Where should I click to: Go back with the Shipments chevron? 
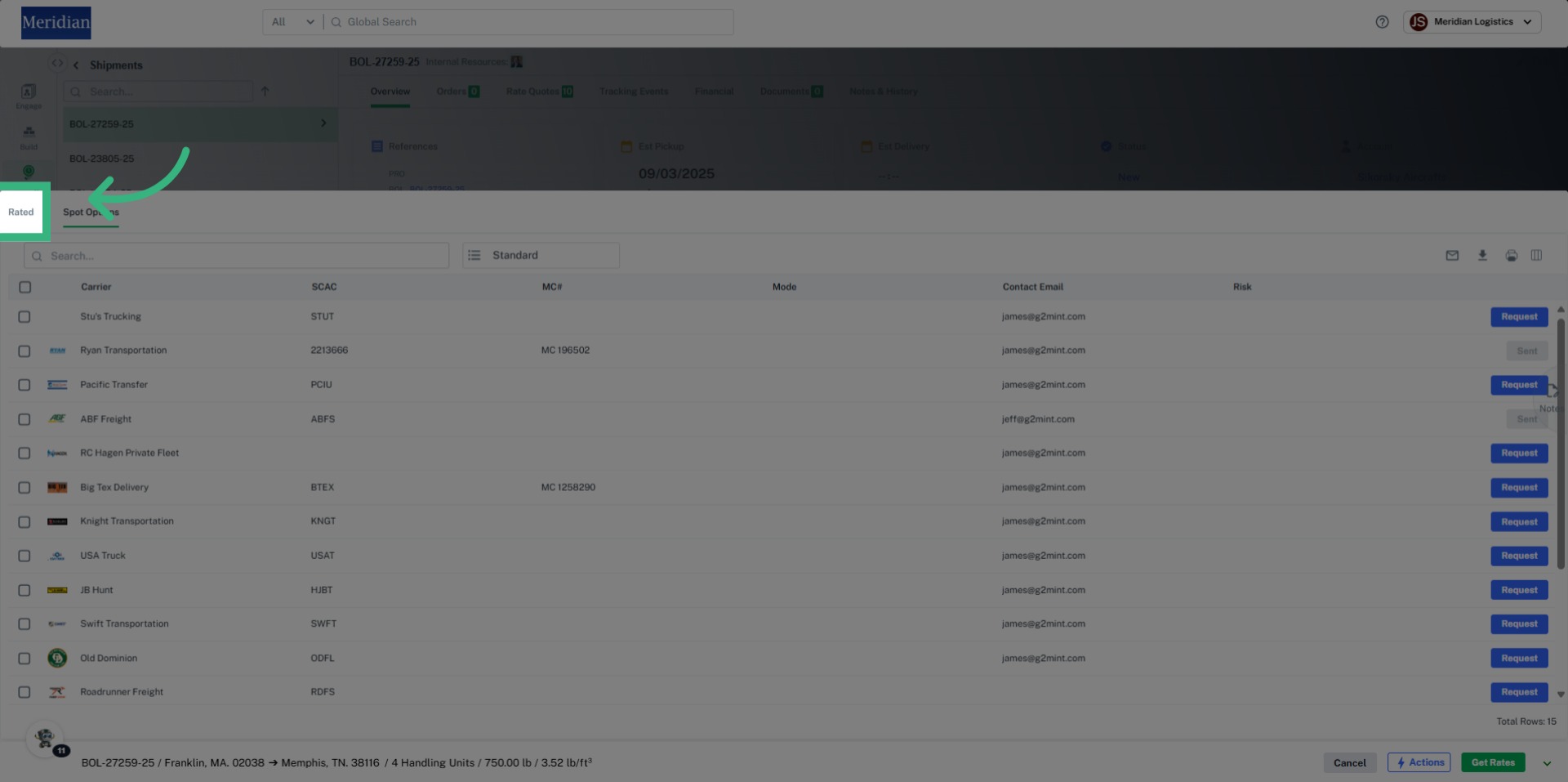pos(76,65)
